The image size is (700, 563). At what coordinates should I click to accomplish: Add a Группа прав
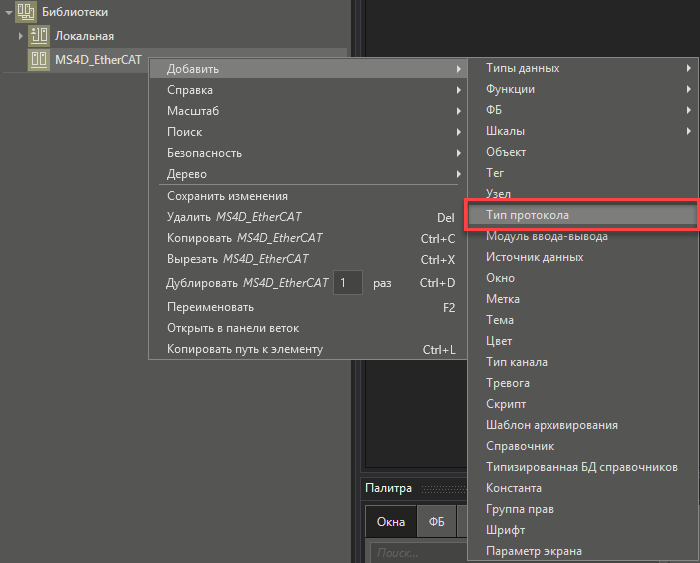coord(583,509)
